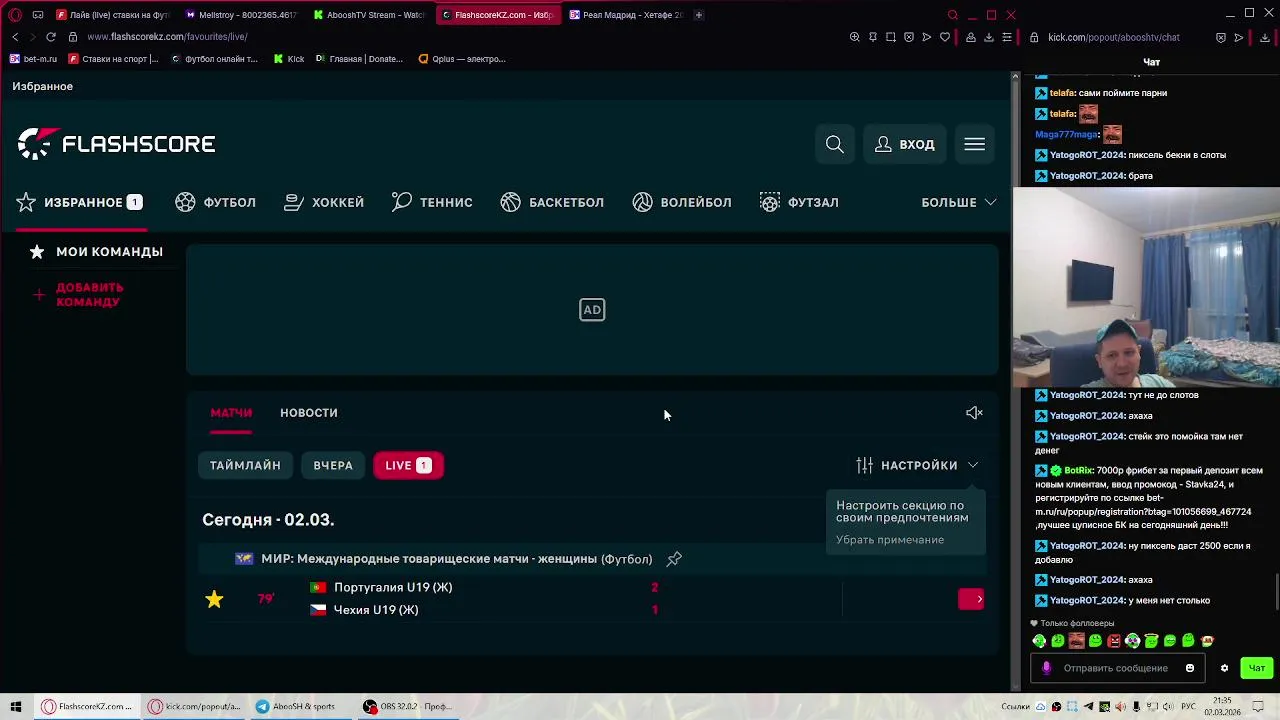Open the Portugal U19 match details arrow
The width and height of the screenshot is (1280, 720).
coord(971,599)
